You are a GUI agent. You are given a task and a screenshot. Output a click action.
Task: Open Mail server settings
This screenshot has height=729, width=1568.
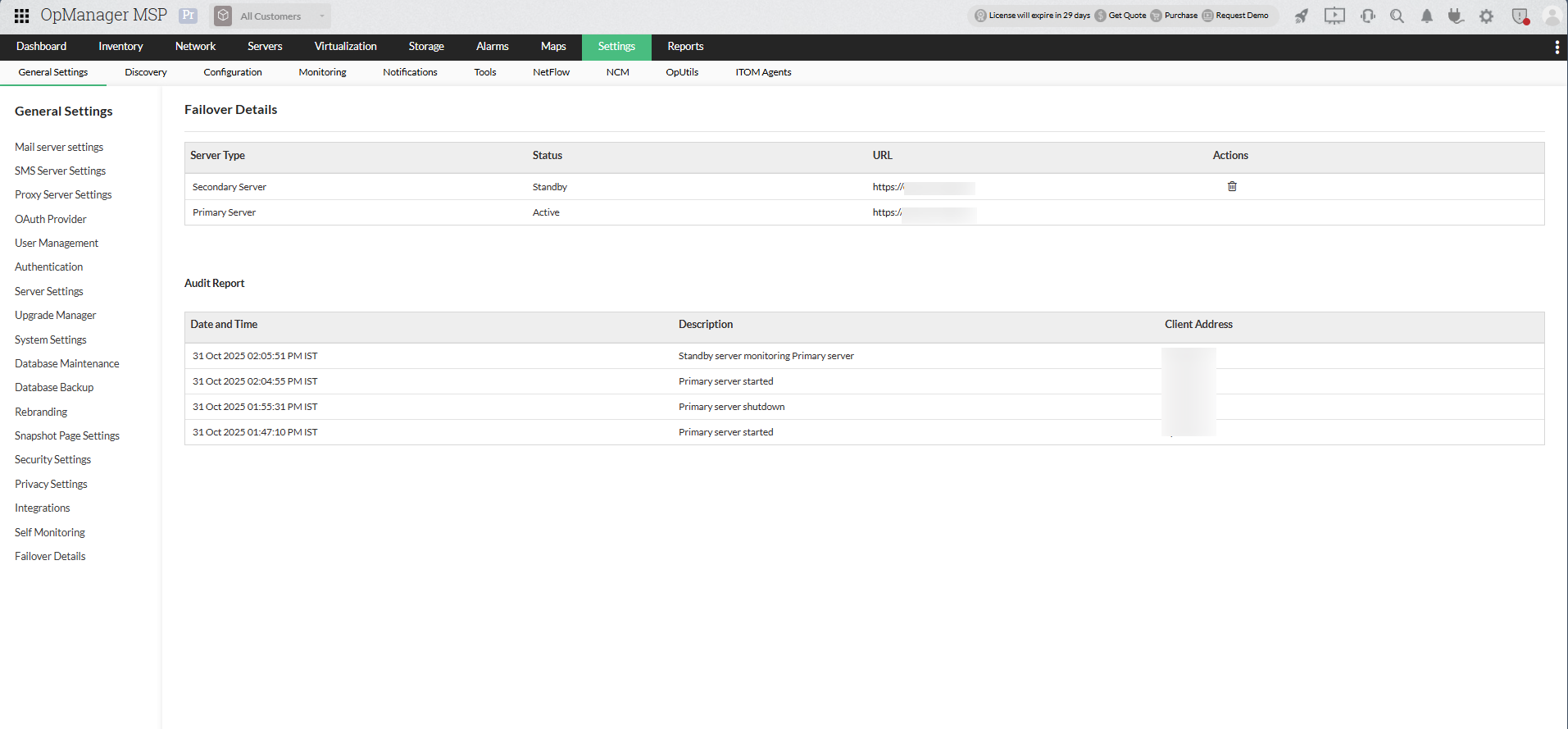click(59, 148)
